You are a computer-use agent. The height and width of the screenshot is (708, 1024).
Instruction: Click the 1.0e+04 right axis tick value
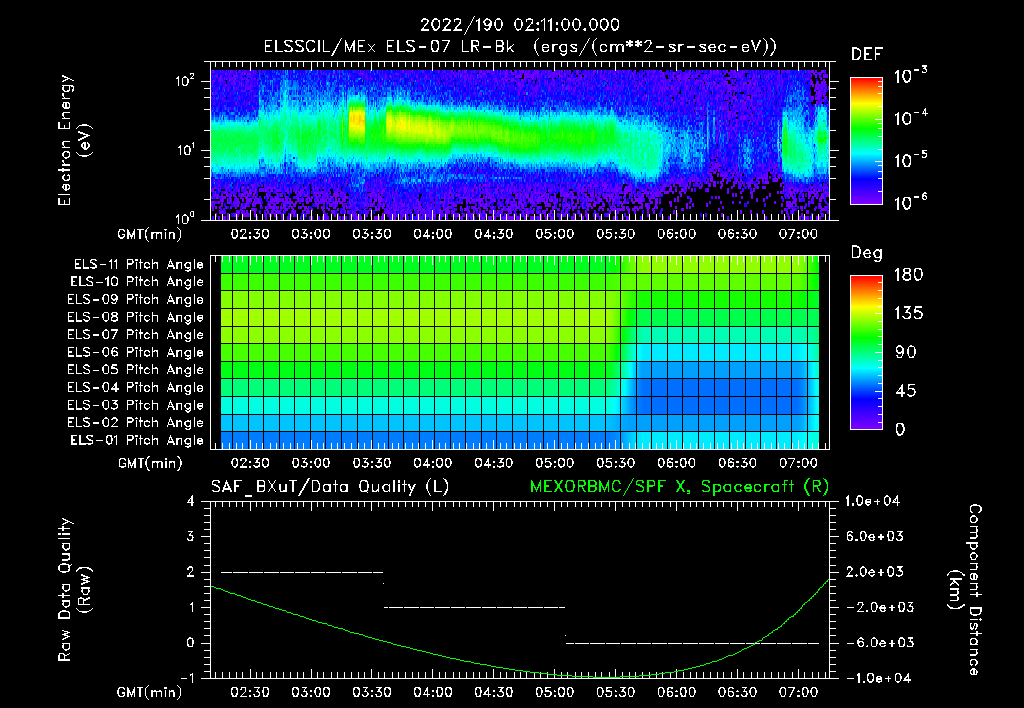coord(872,501)
